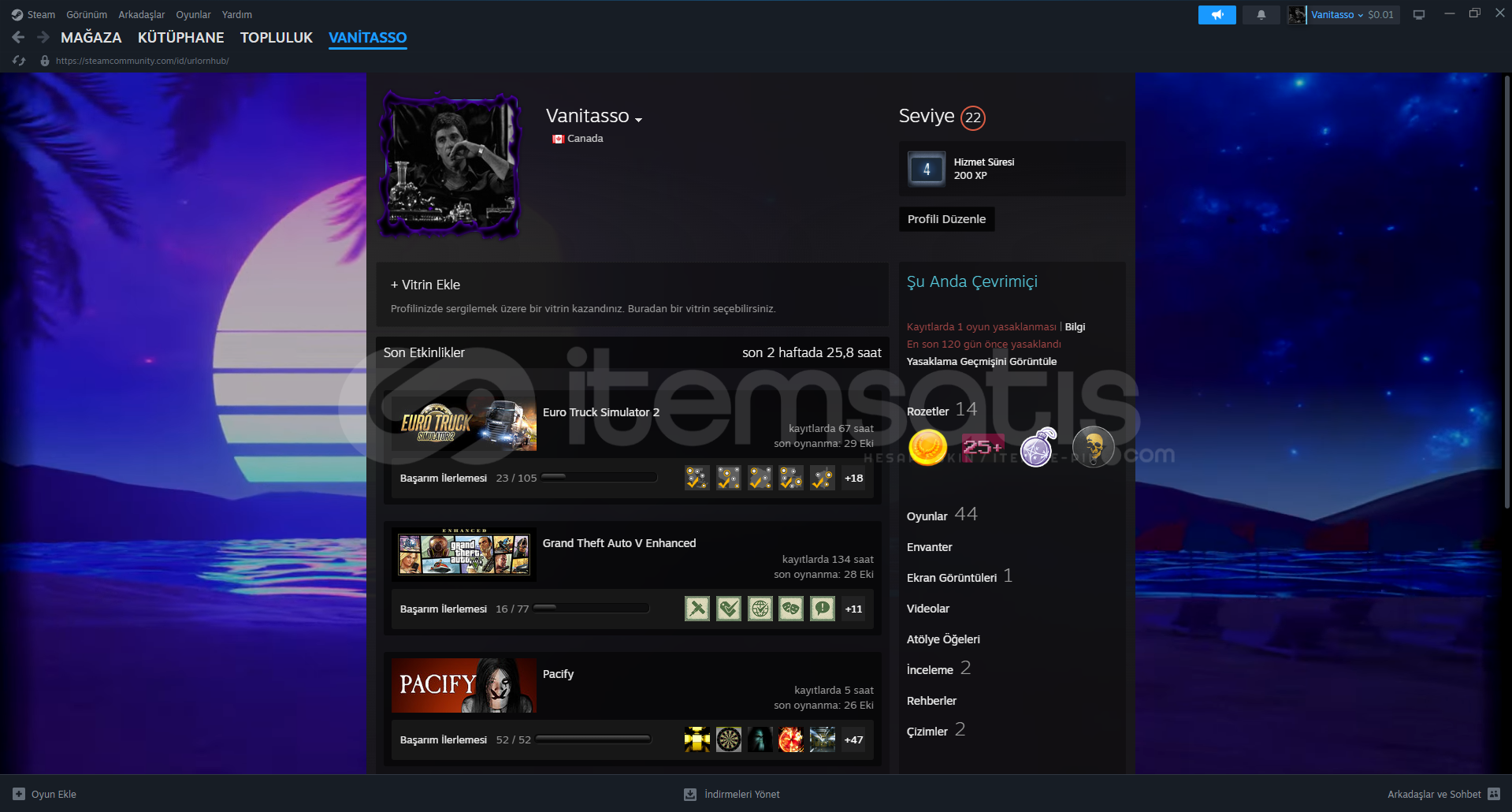Screen dimensions: 1512x812
Task: Open the level 22 Seviye indicator
Action: 973,117
